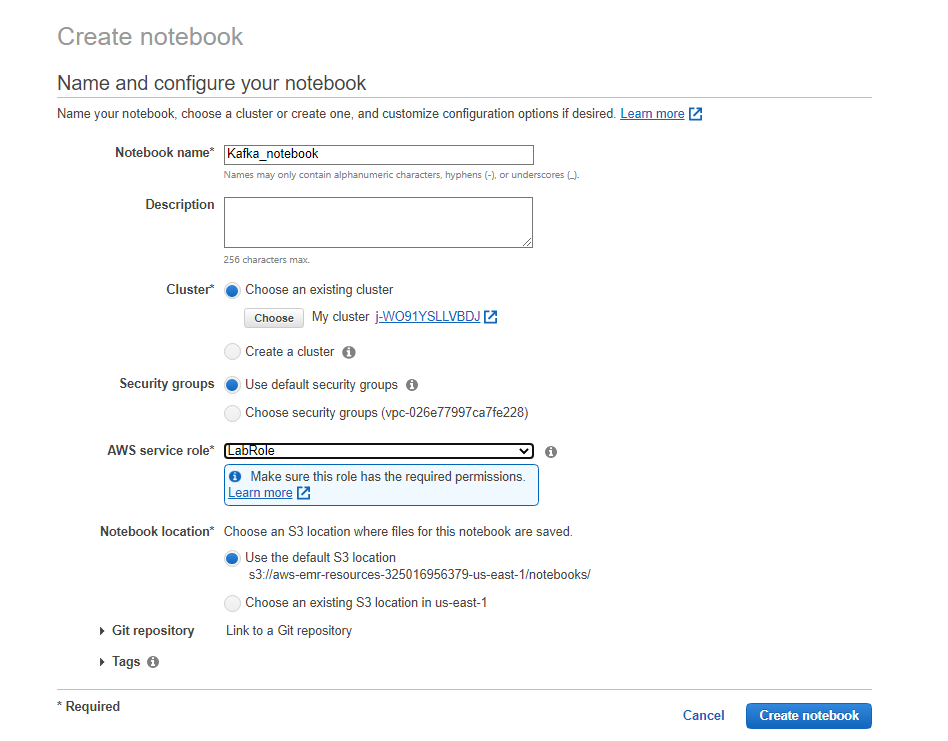948x741 pixels.
Task: Cancel notebook creation
Action: coord(703,716)
